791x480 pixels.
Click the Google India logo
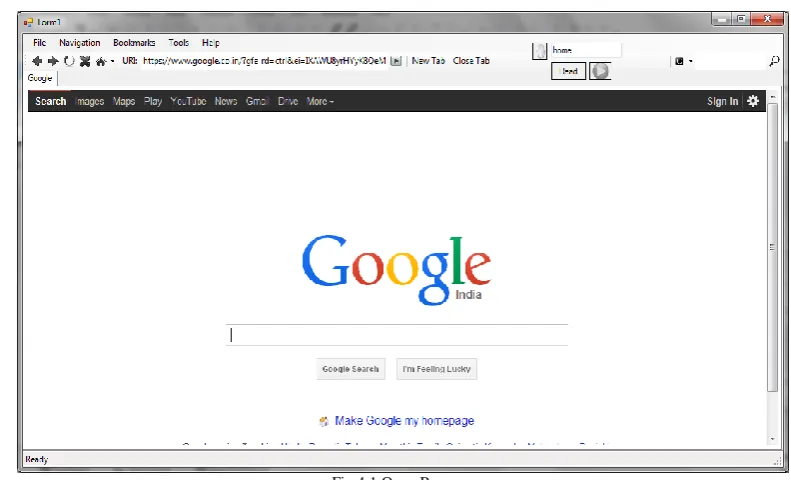pyautogui.click(x=397, y=270)
